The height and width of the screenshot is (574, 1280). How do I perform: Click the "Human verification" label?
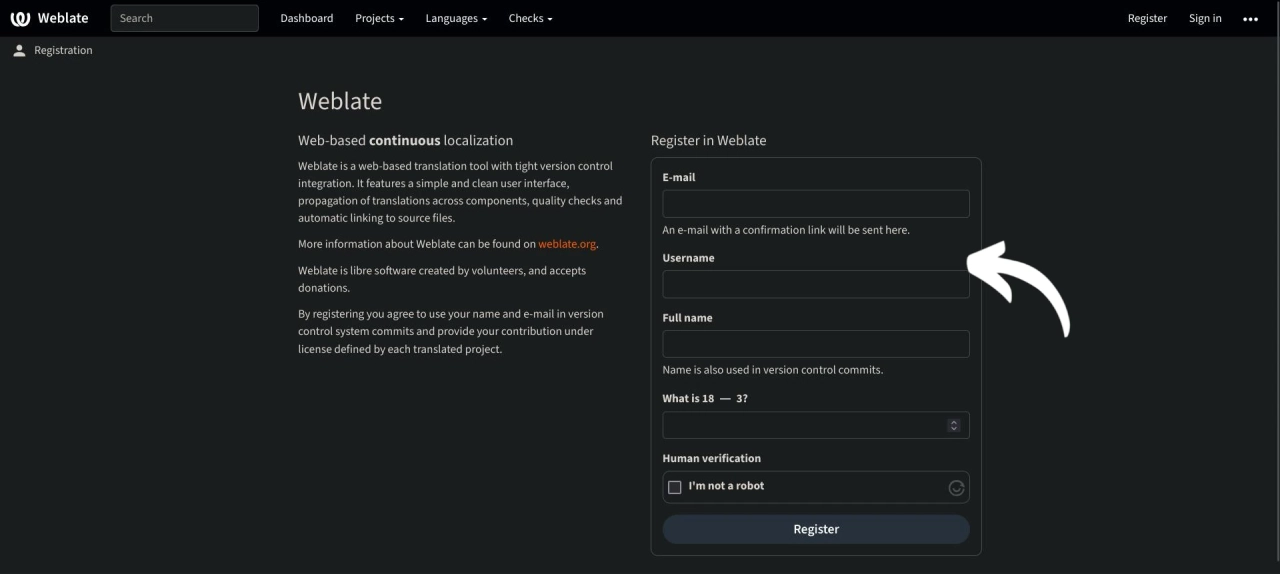tap(711, 458)
